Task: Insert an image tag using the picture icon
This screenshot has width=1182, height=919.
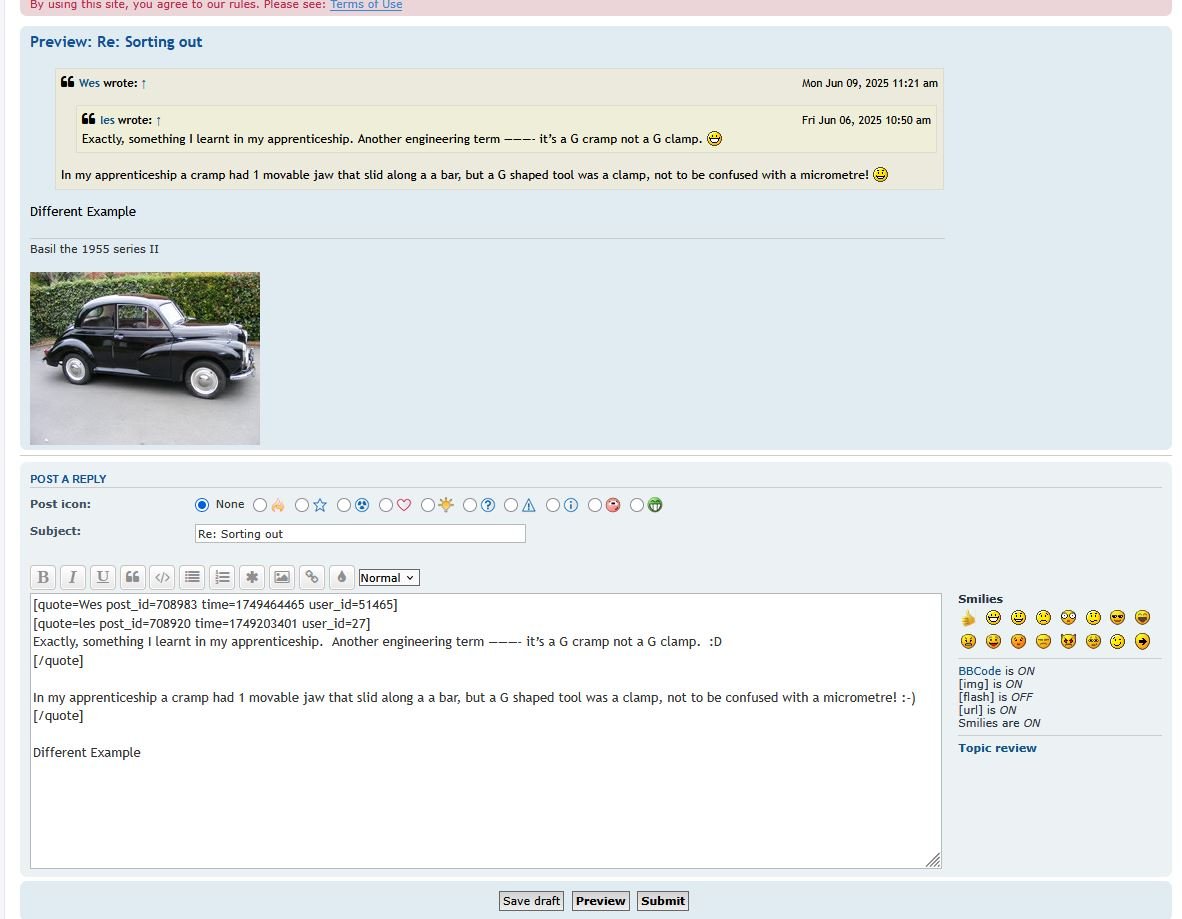Action: click(x=282, y=577)
